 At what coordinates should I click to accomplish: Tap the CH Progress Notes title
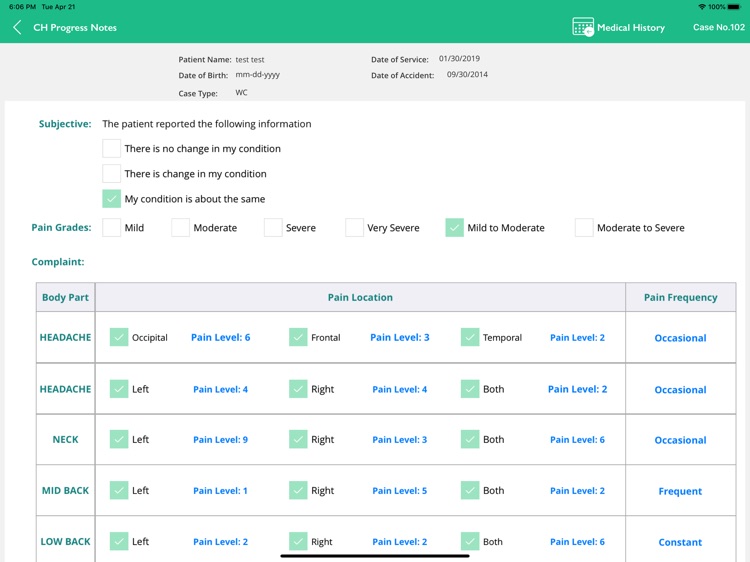point(75,28)
